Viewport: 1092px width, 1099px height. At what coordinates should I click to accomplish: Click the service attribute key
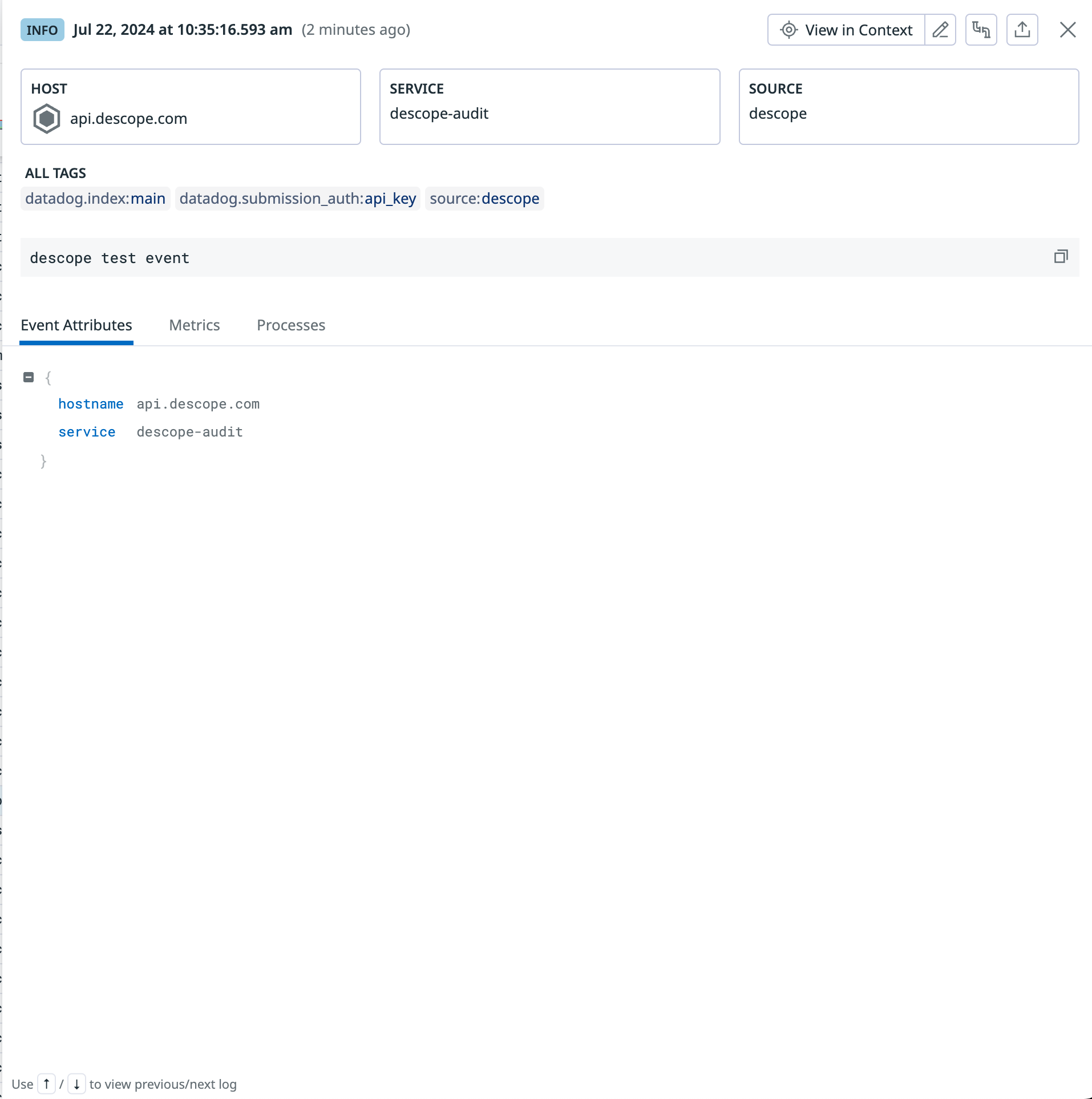(87, 432)
